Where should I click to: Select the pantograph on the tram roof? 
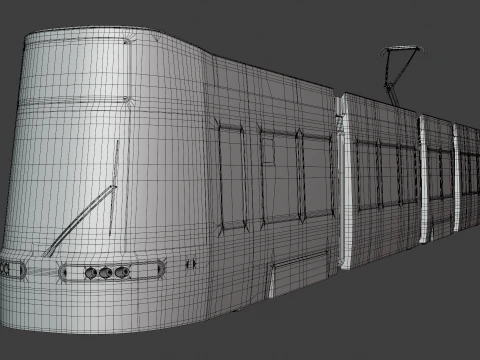(x=402, y=75)
